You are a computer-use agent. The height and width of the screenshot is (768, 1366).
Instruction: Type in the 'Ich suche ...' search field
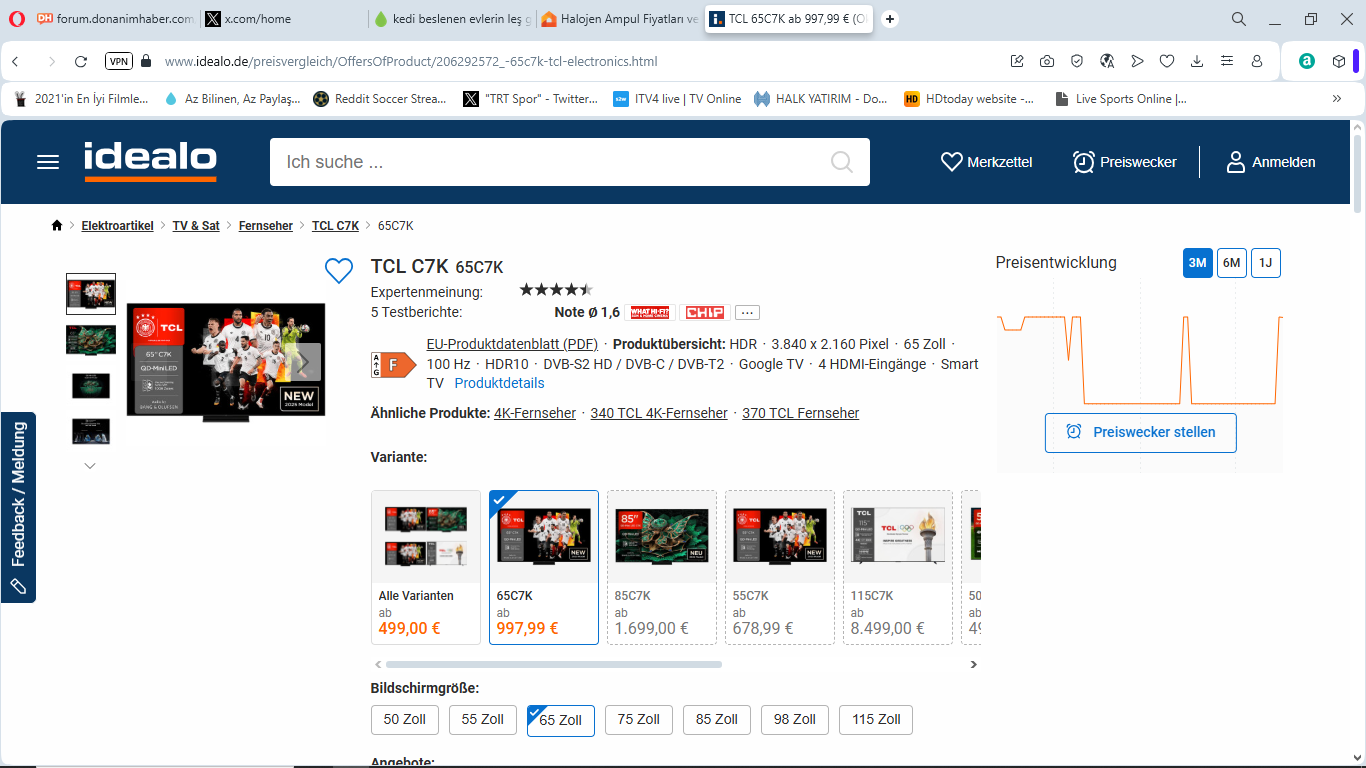[550, 162]
